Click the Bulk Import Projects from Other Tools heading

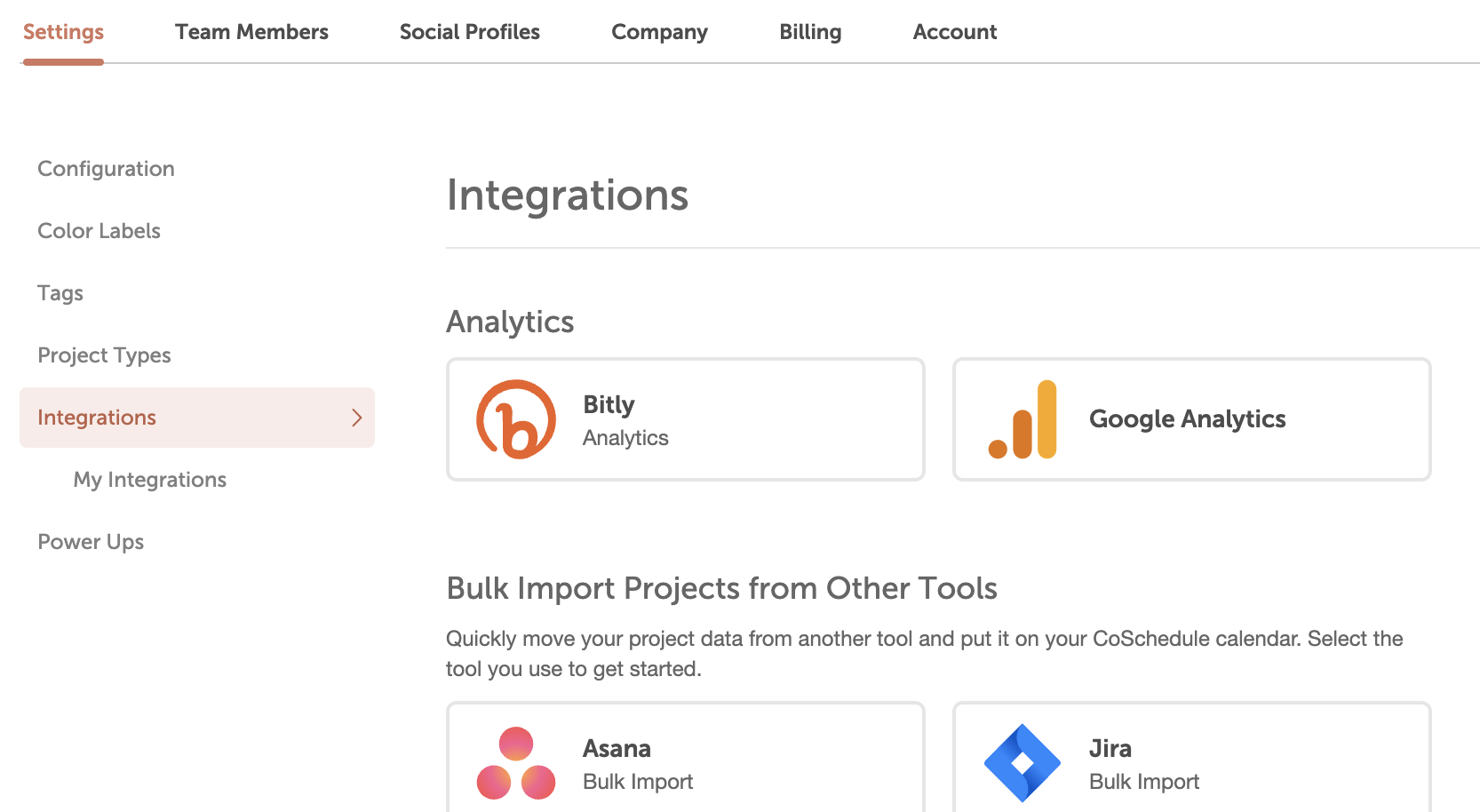tap(721, 588)
